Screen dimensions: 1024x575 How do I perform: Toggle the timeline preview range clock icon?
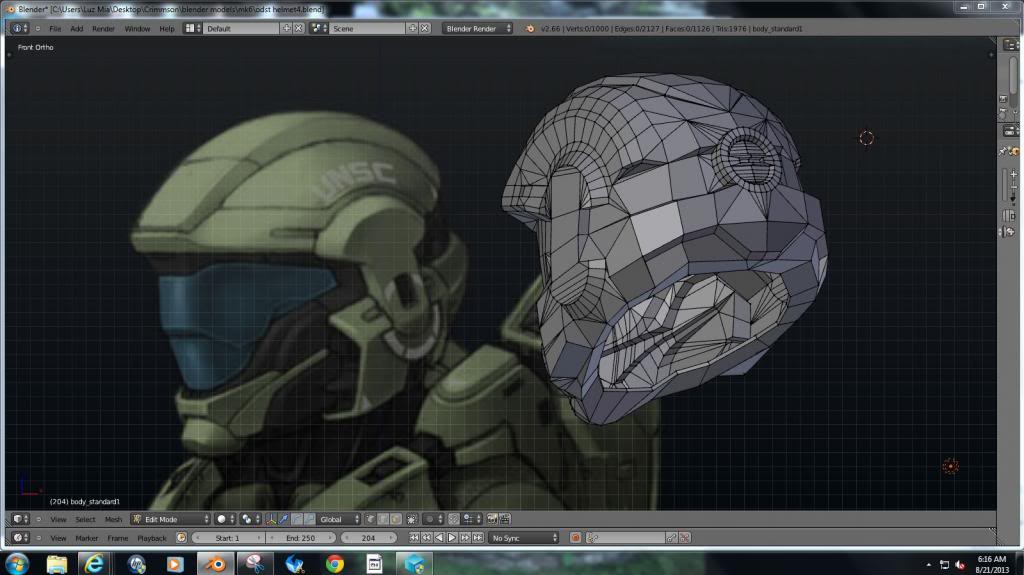click(x=181, y=538)
